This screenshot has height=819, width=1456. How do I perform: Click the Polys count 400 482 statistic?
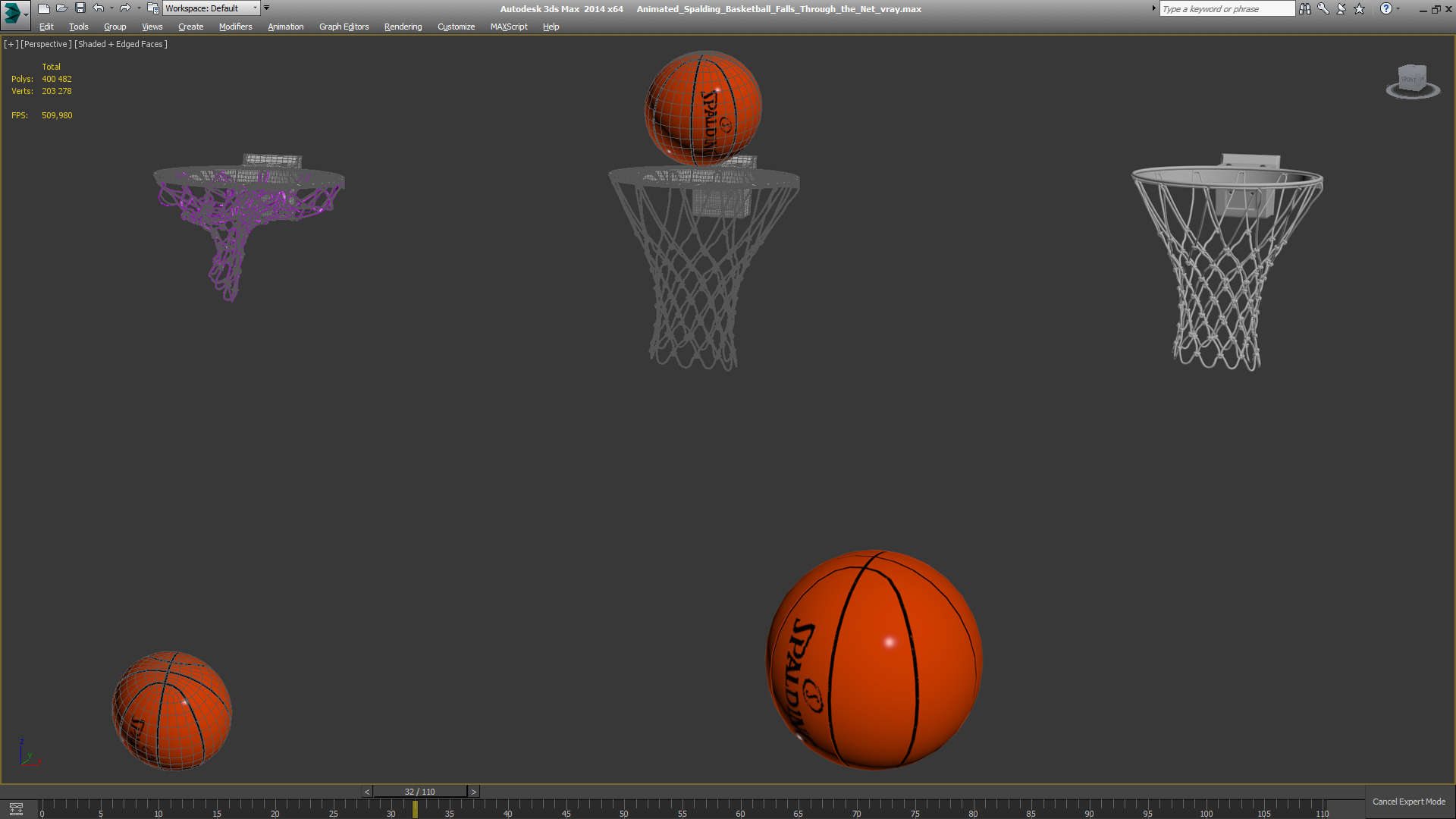coord(57,79)
